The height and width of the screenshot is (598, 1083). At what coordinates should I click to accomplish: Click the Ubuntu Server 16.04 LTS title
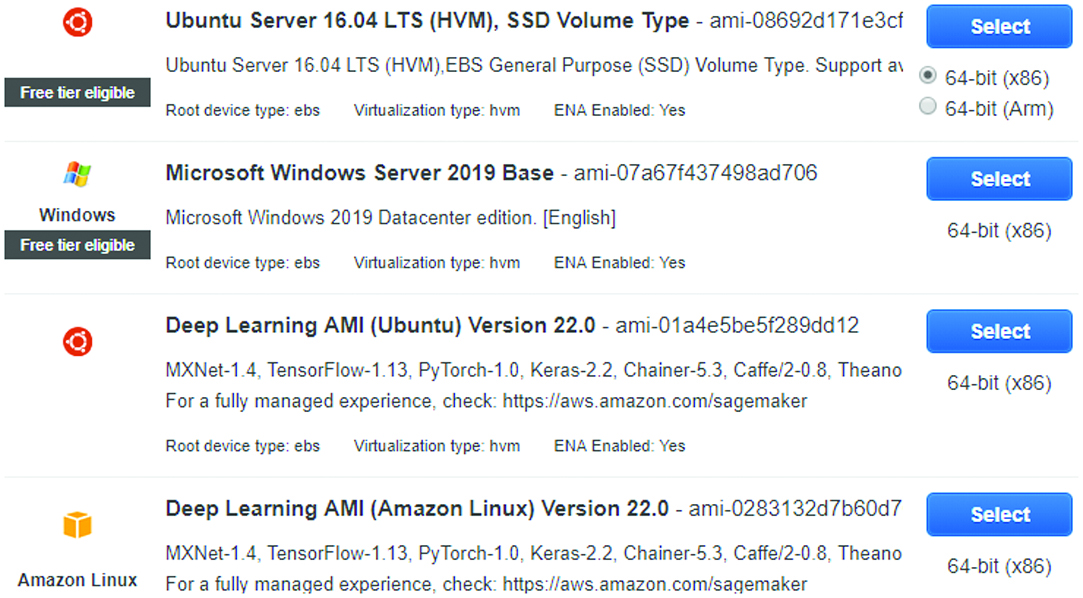click(427, 21)
